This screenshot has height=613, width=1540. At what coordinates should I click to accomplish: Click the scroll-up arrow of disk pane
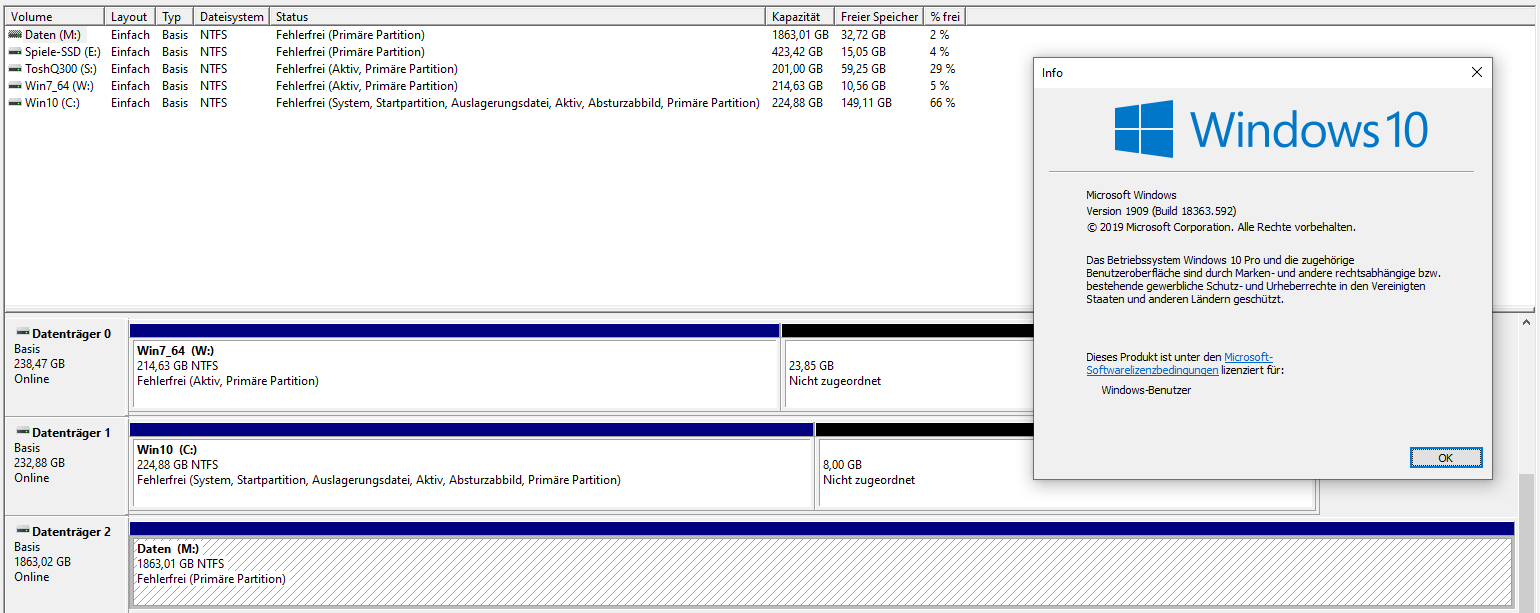coord(1526,323)
